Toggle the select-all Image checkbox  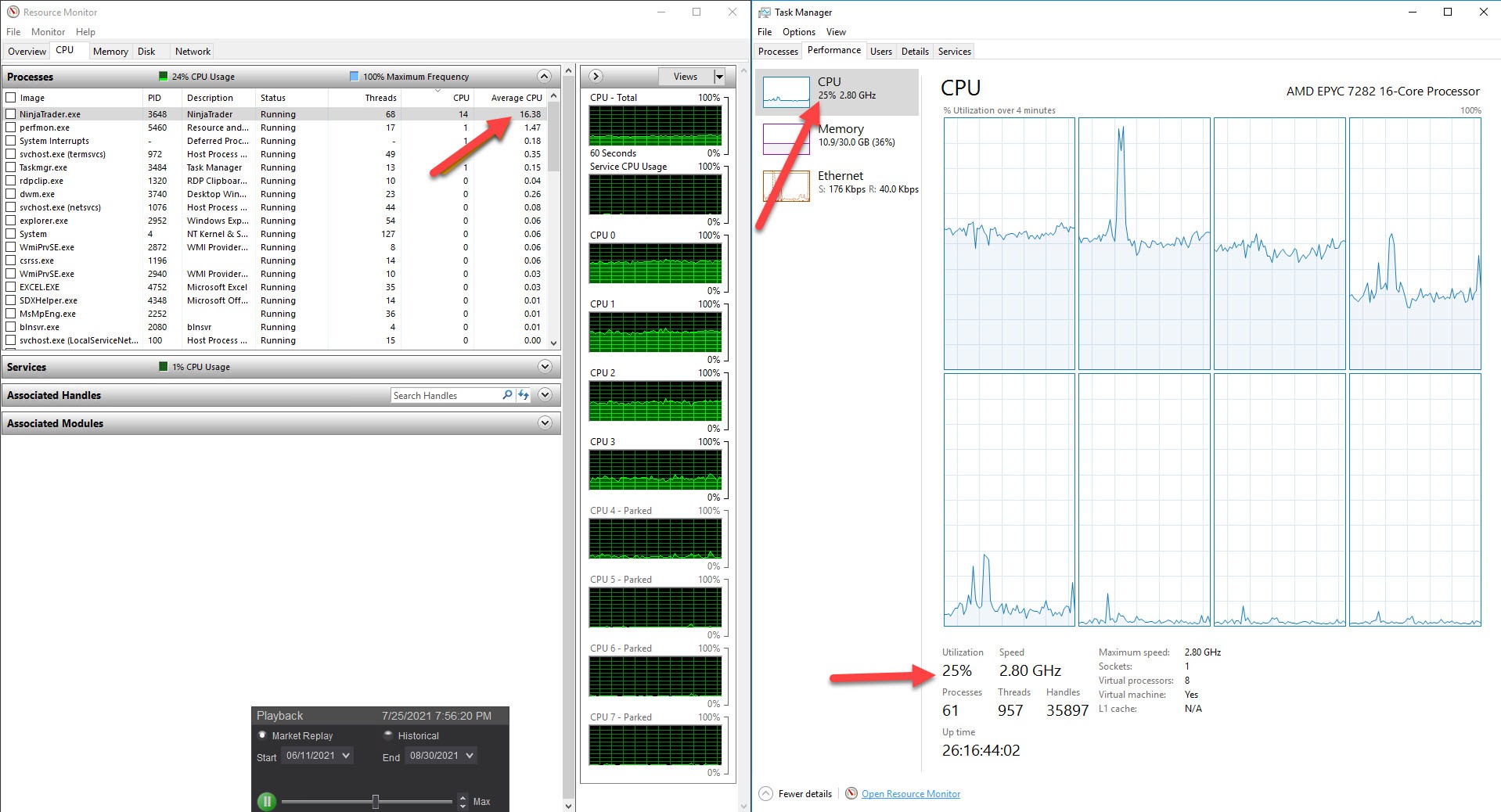pyautogui.click(x=11, y=98)
